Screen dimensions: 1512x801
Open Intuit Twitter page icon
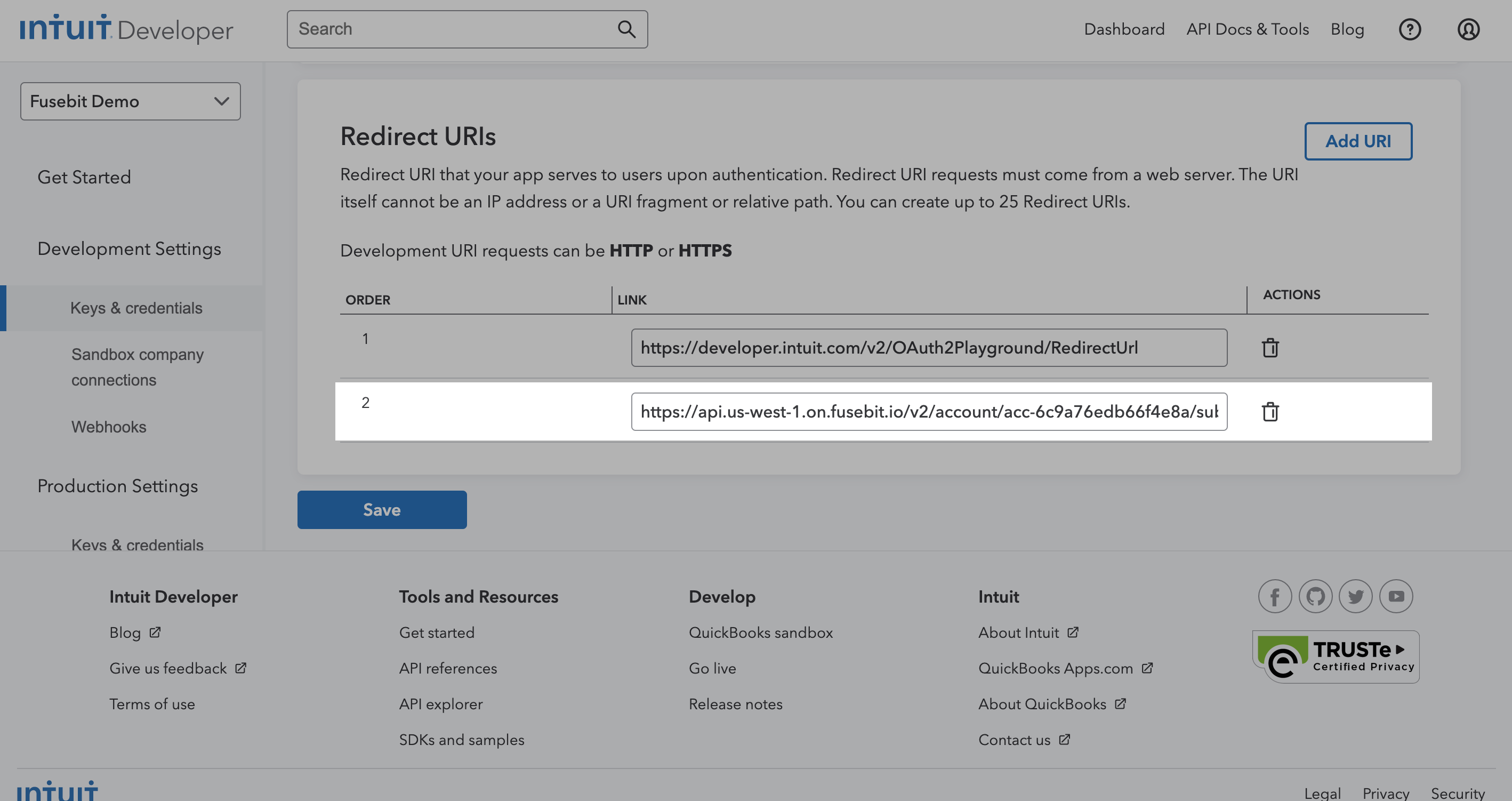(x=1356, y=597)
